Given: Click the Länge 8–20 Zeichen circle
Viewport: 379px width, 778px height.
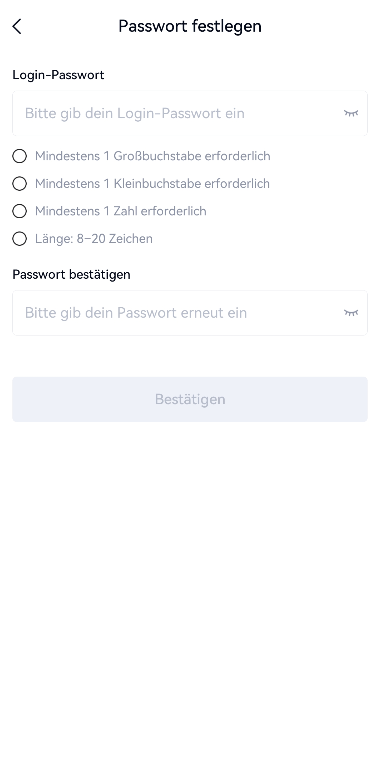Looking at the screenshot, I should click(x=19, y=239).
